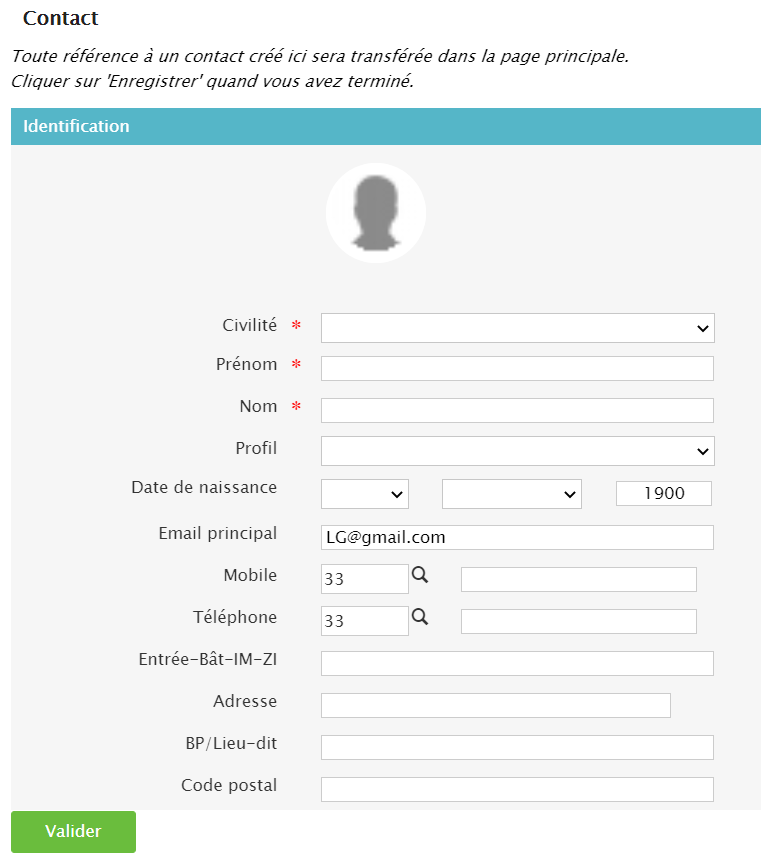Click the Mobile country code search icon
The height and width of the screenshot is (853, 771).
(x=420, y=575)
